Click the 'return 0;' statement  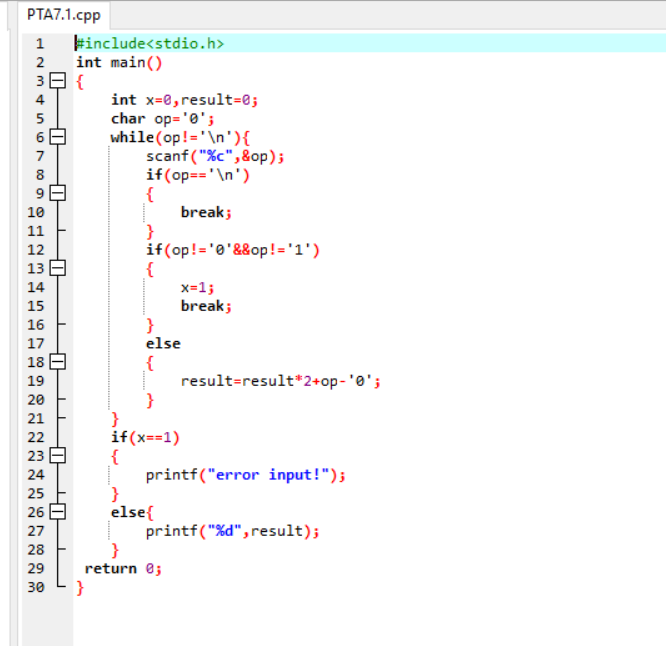[x=123, y=568]
